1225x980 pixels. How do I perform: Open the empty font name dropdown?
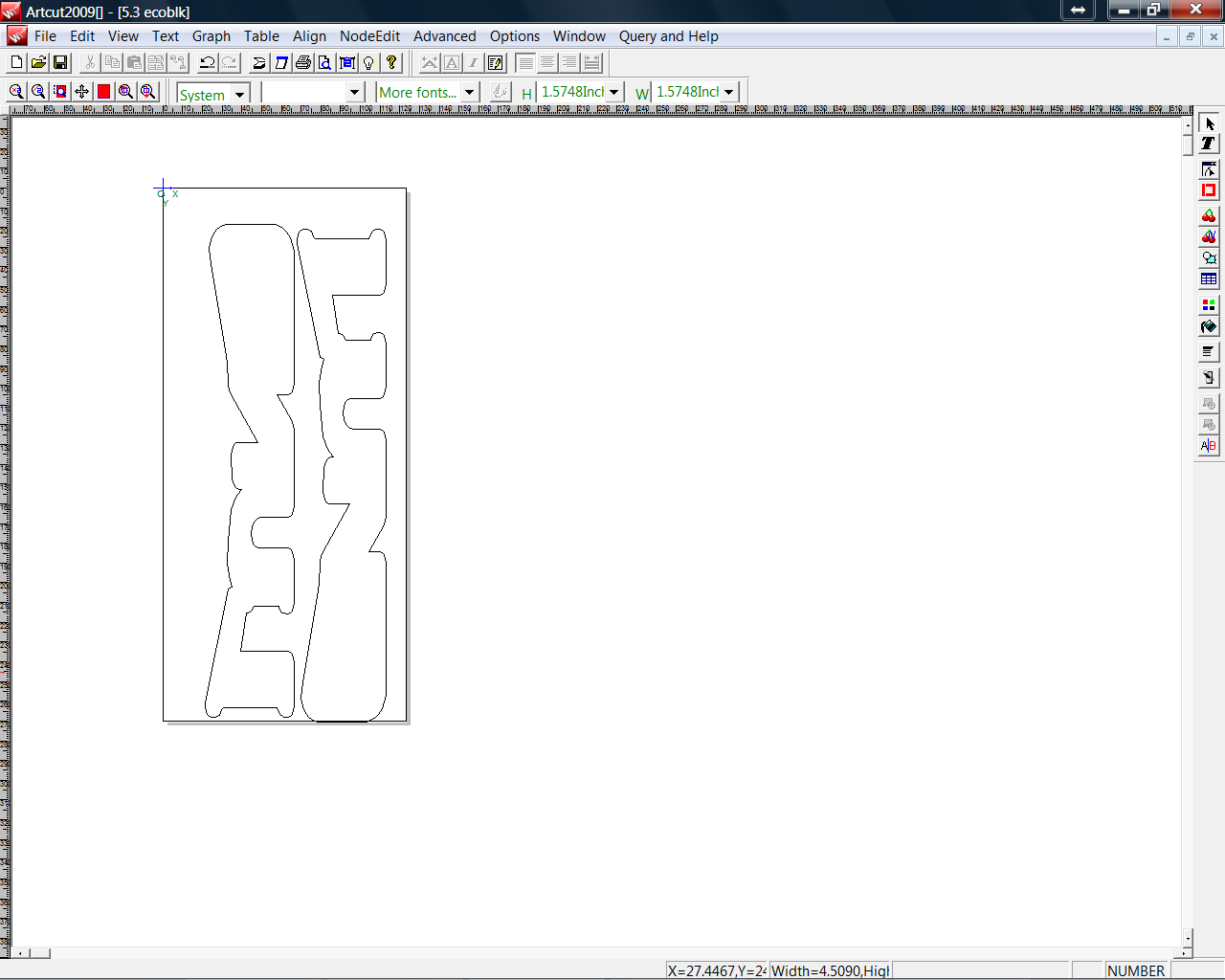(x=355, y=92)
